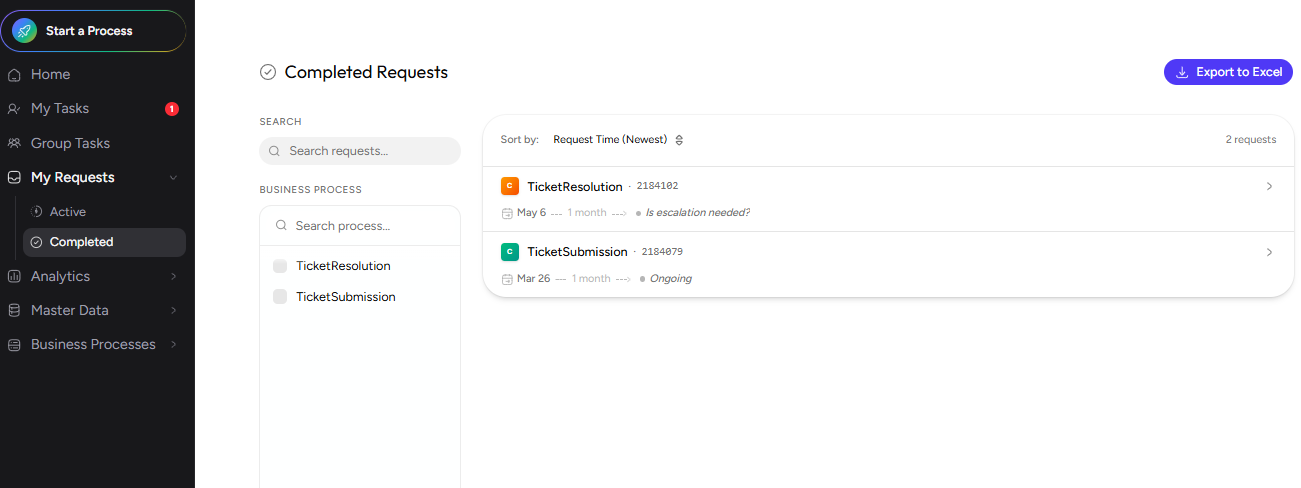
Task: Click inside the Search requests field
Action: 360,151
